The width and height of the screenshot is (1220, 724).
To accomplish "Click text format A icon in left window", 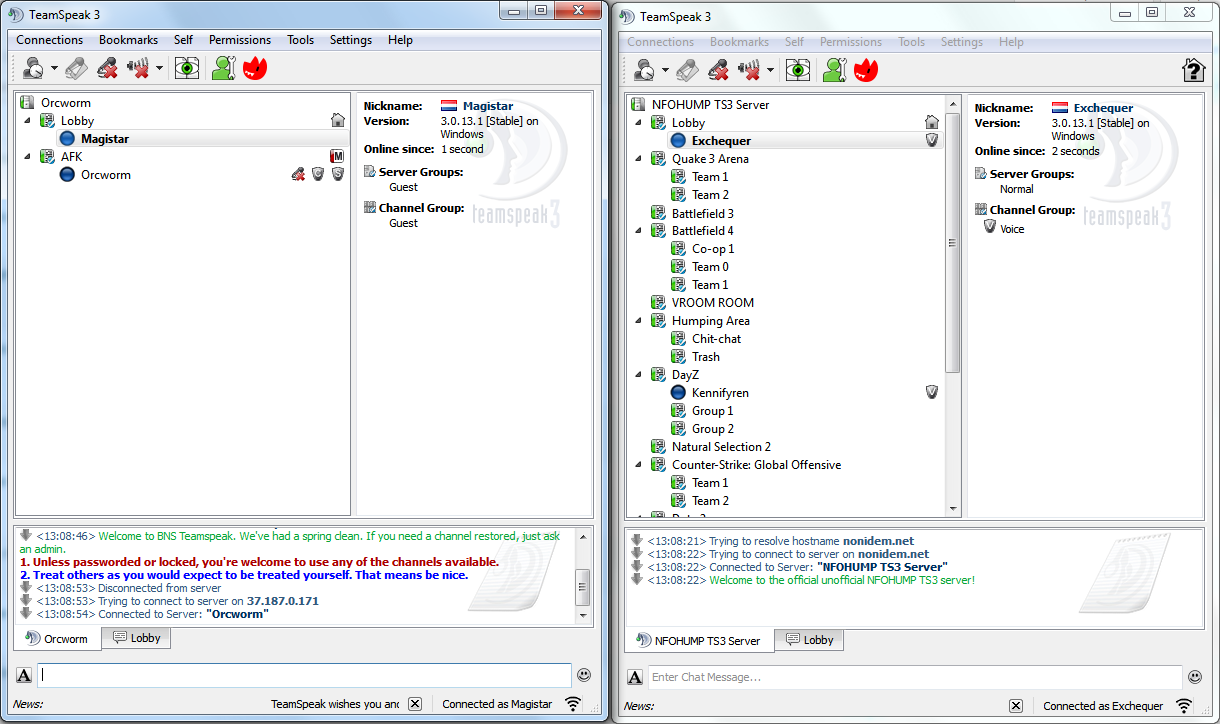I will point(24,675).
